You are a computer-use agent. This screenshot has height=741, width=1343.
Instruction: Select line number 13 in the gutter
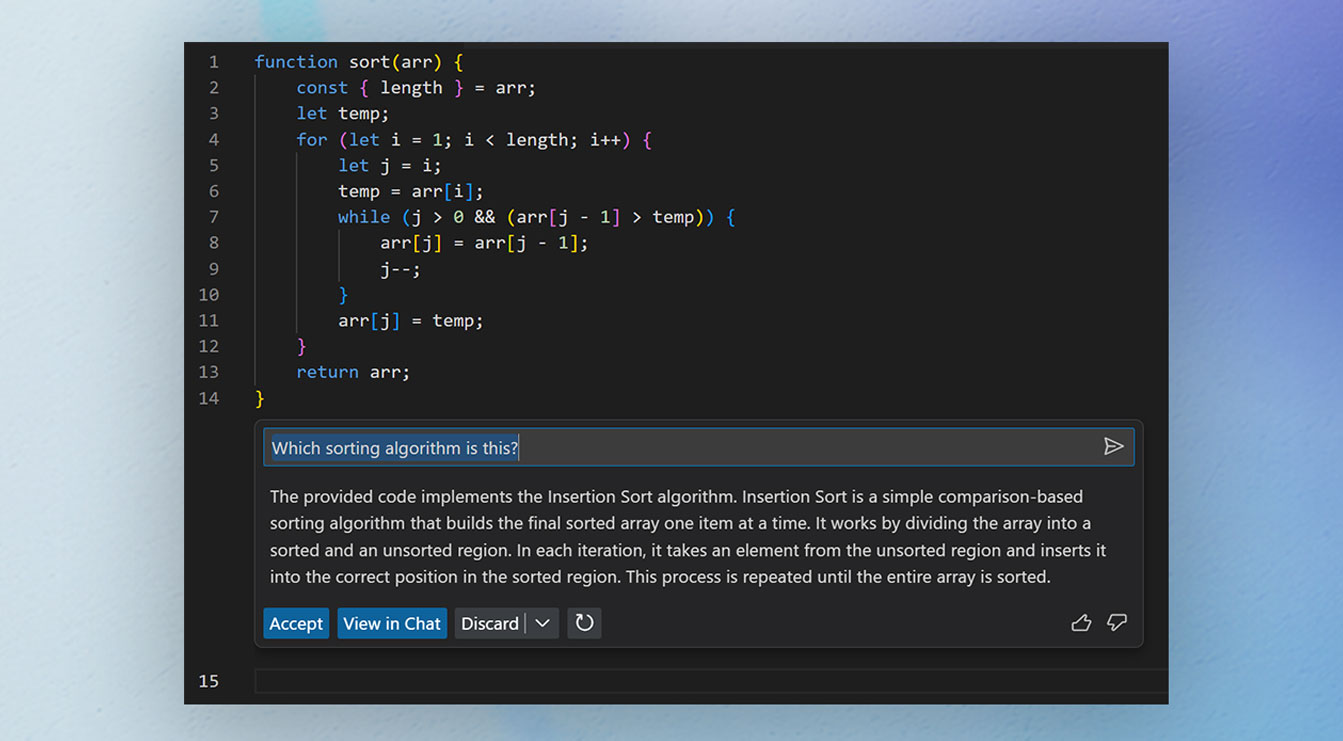tap(208, 372)
